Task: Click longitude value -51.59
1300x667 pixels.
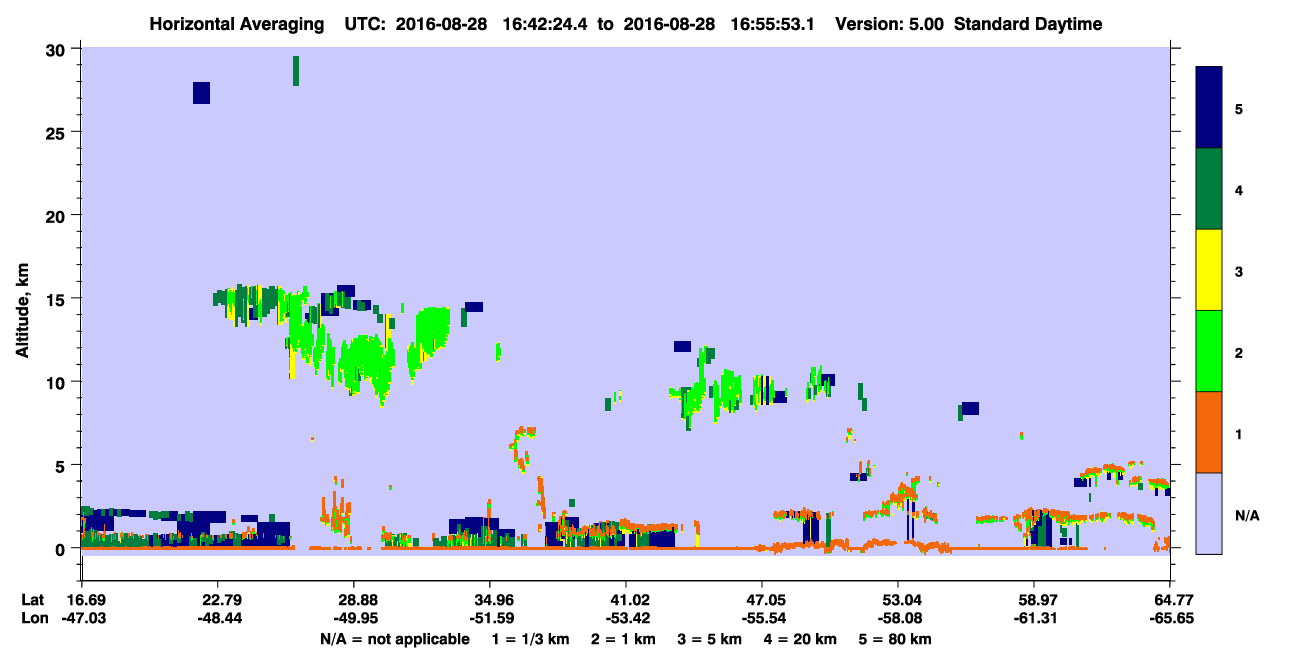Action: coord(489,618)
